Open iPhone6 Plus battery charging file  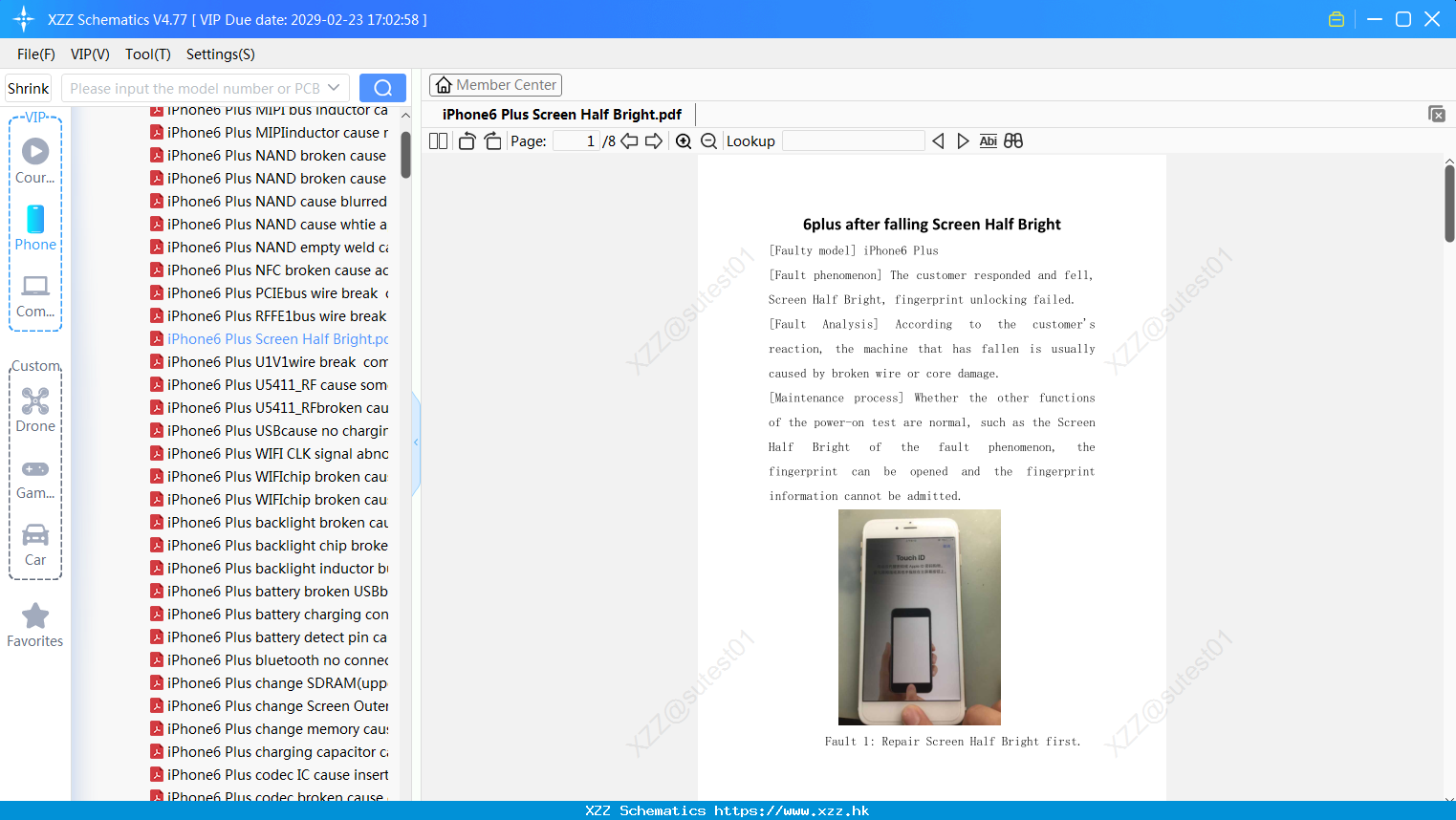[x=270, y=615]
